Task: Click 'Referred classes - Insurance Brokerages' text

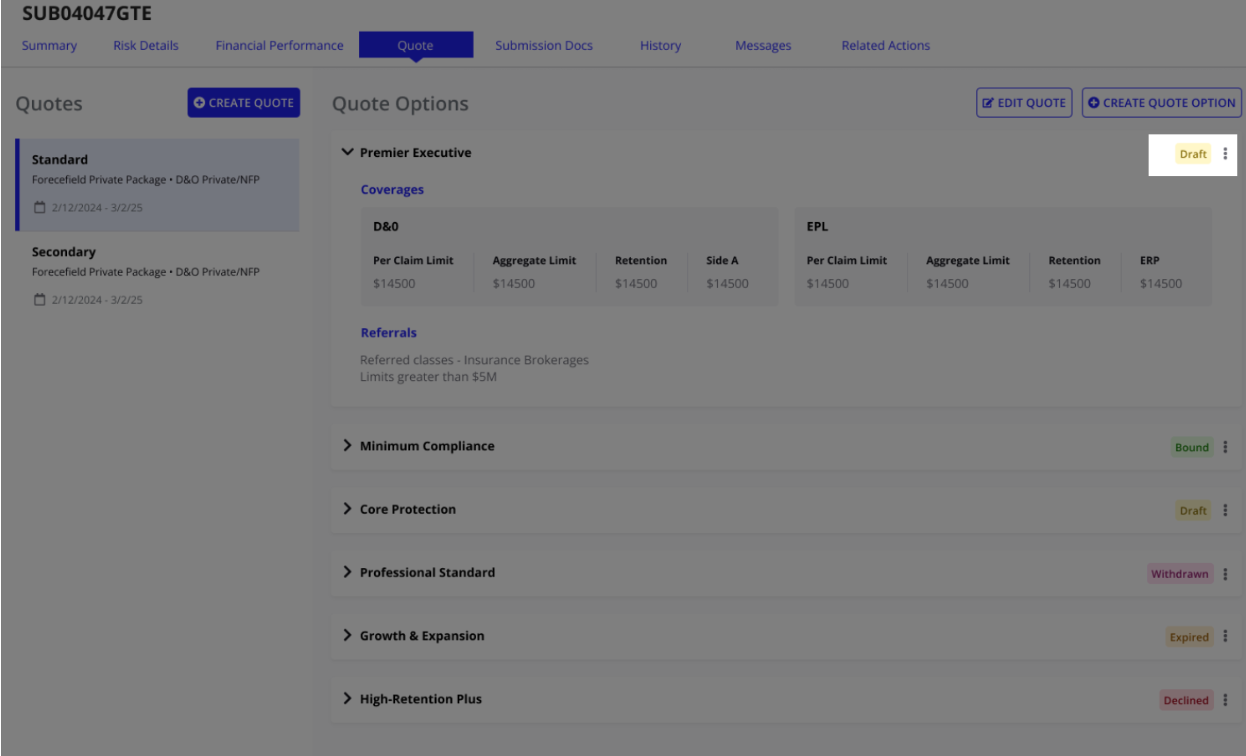Action: [474, 360]
